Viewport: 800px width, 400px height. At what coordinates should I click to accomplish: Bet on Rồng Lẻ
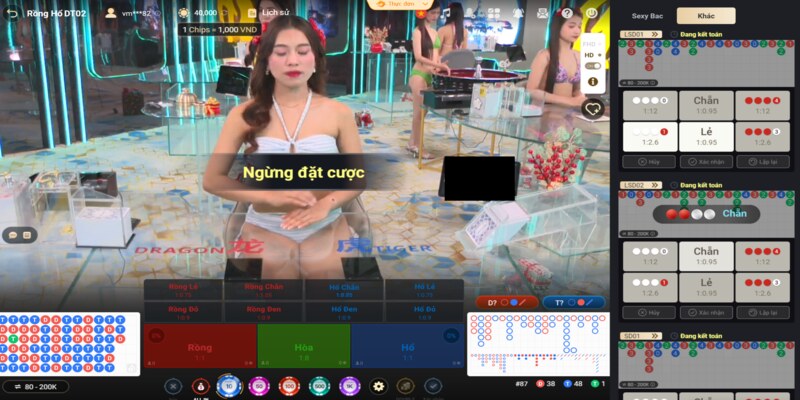tap(183, 290)
